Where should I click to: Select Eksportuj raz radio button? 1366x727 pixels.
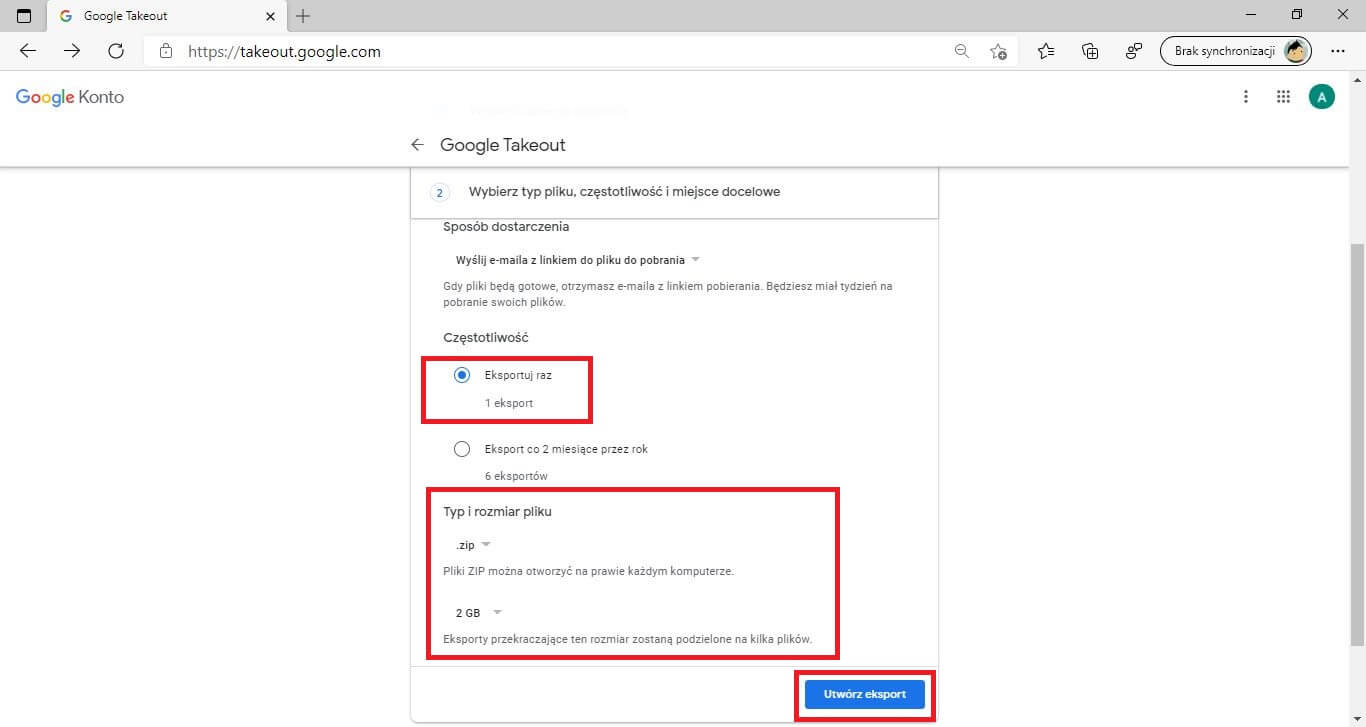coord(462,375)
